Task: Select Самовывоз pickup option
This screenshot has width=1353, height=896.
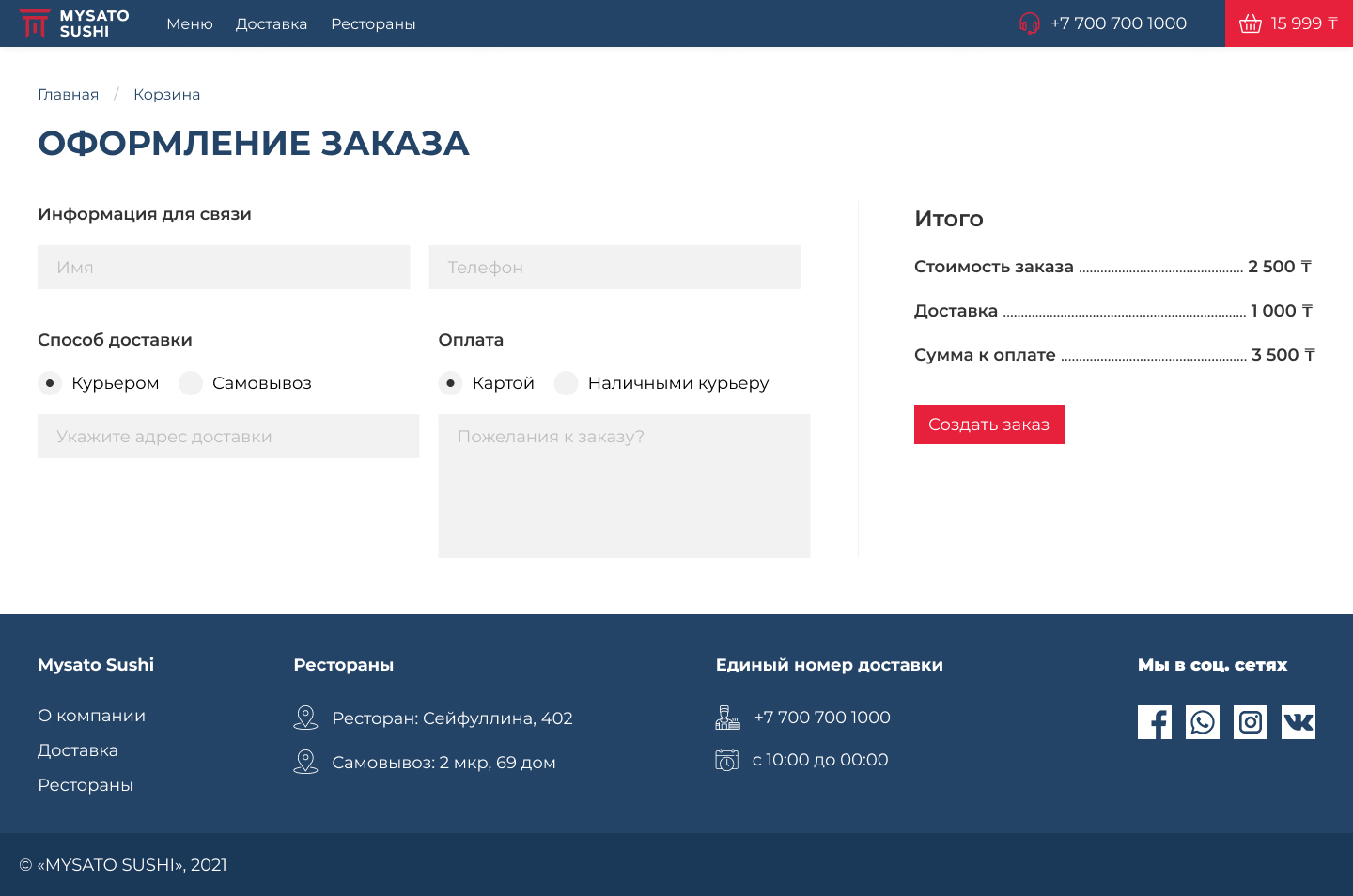Action: 191,383
